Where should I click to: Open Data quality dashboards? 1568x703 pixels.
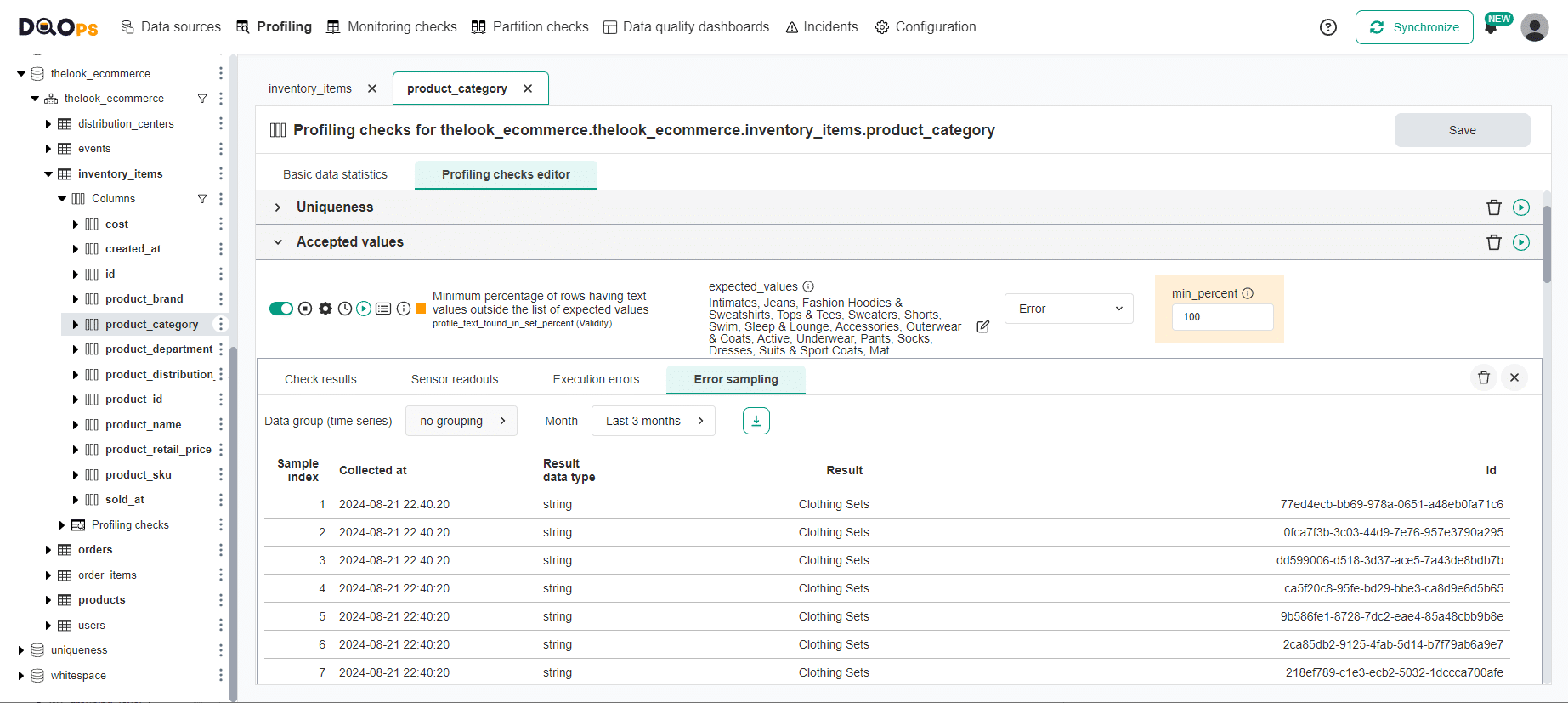click(x=686, y=27)
